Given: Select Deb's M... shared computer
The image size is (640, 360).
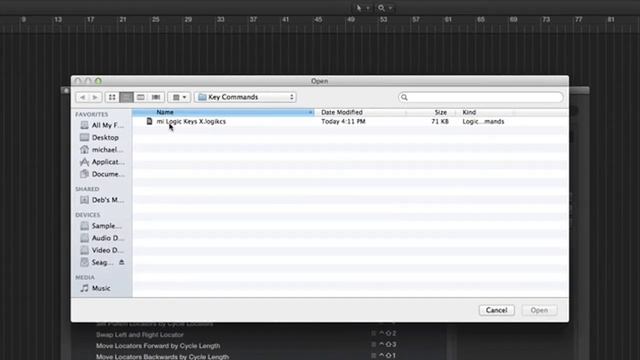Looking at the screenshot, I should 102,200.
